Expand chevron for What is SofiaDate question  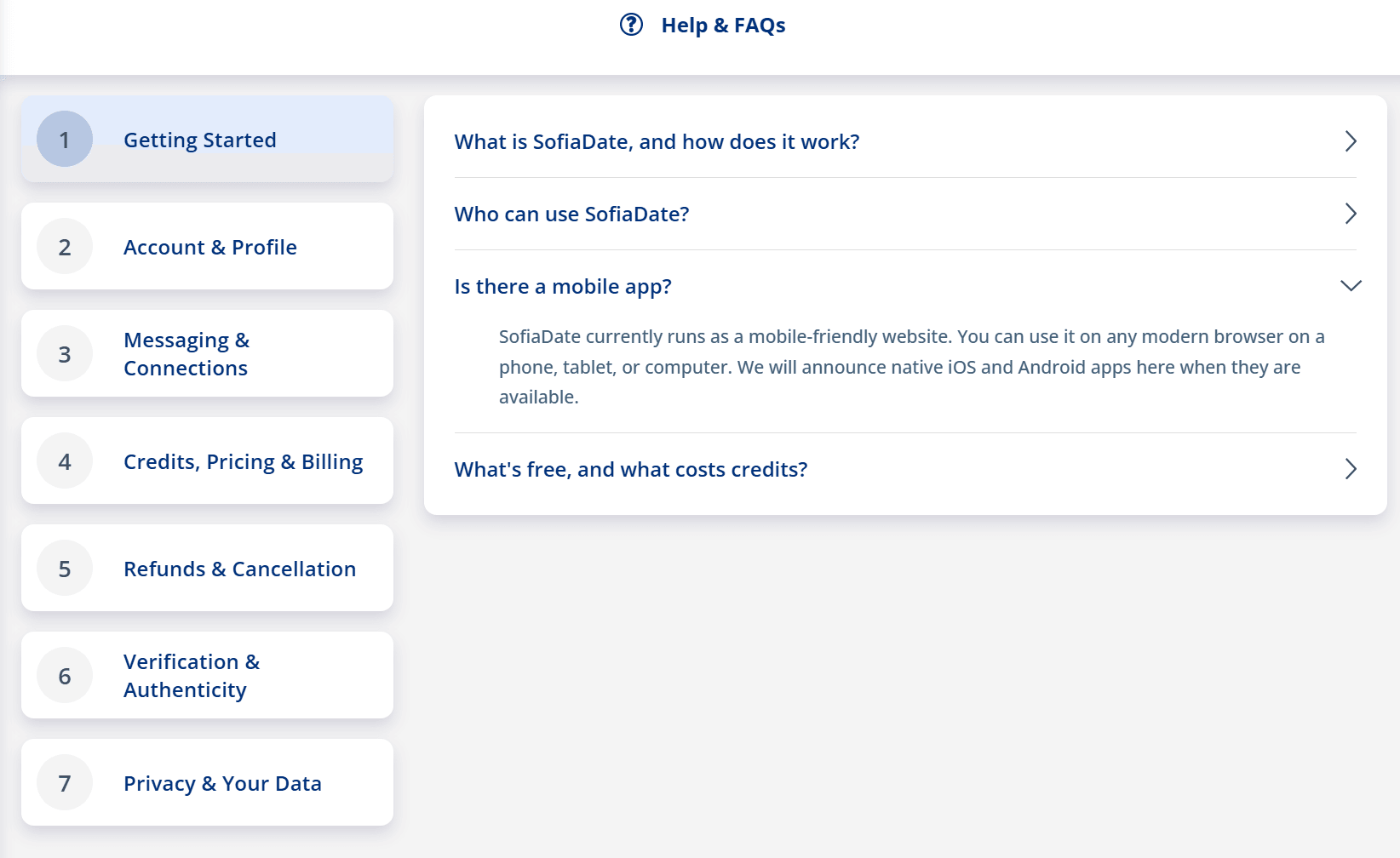coord(1351,141)
